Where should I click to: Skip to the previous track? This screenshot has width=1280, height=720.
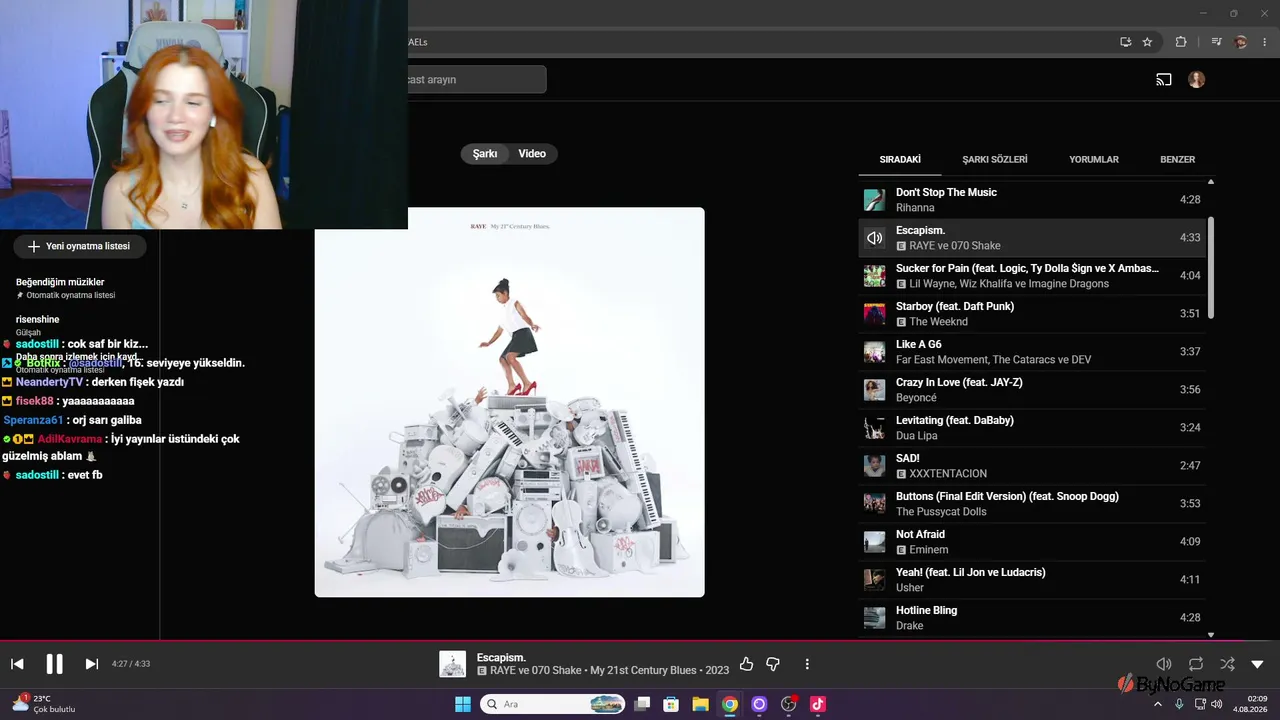point(17,664)
